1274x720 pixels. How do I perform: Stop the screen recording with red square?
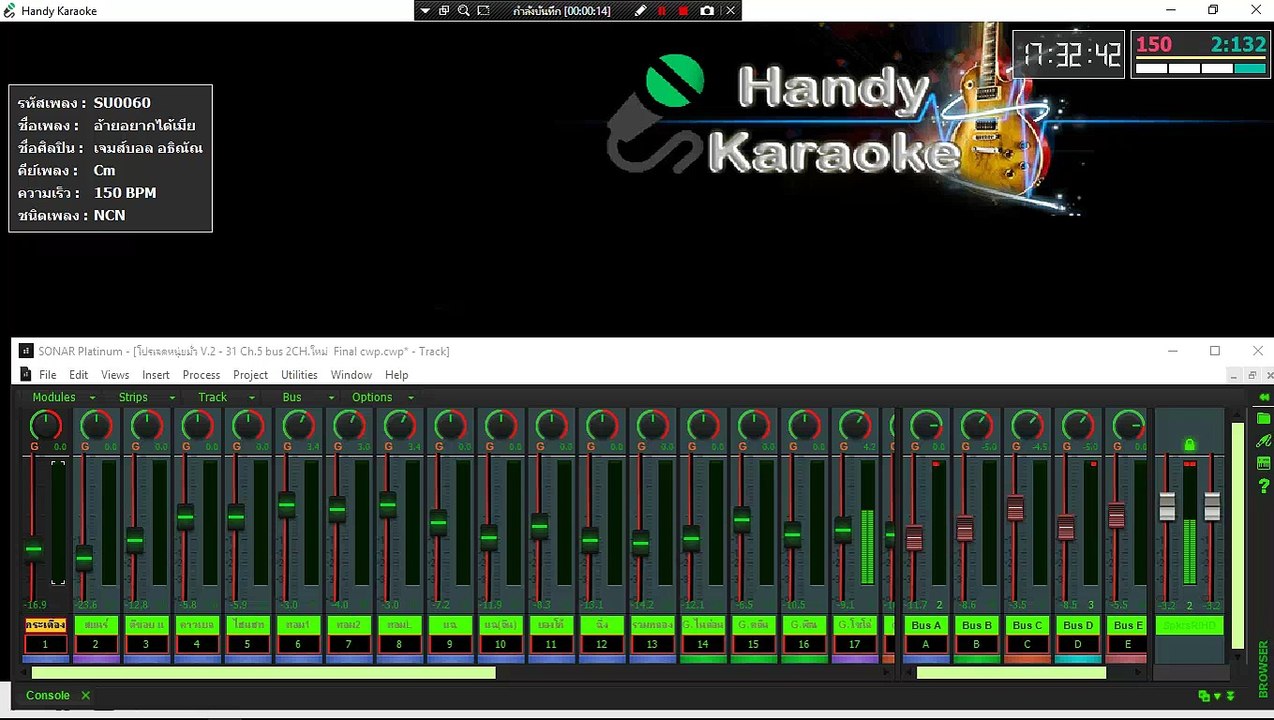tap(684, 10)
